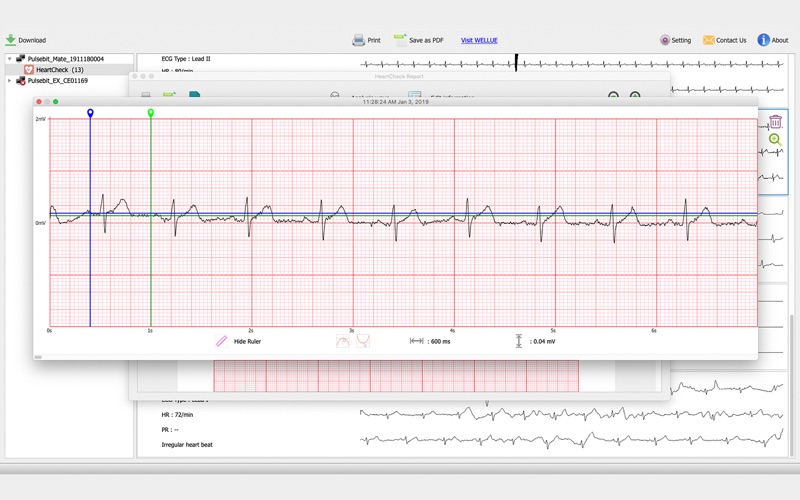This screenshot has width=800, height=500.
Task: Click the HeartCheck Report title bar
Action: [x=399, y=76]
